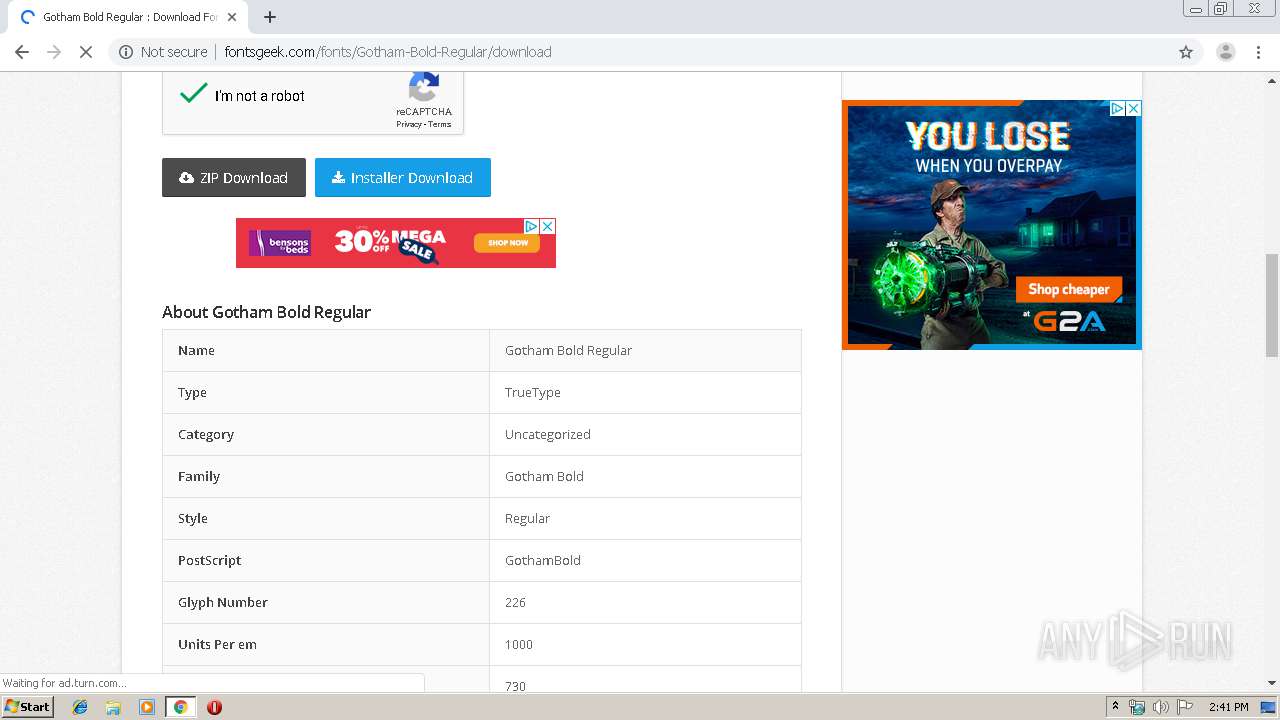Go back to the previous page
Image resolution: width=1280 pixels, height=720 pixels.
tap(22, 52)
